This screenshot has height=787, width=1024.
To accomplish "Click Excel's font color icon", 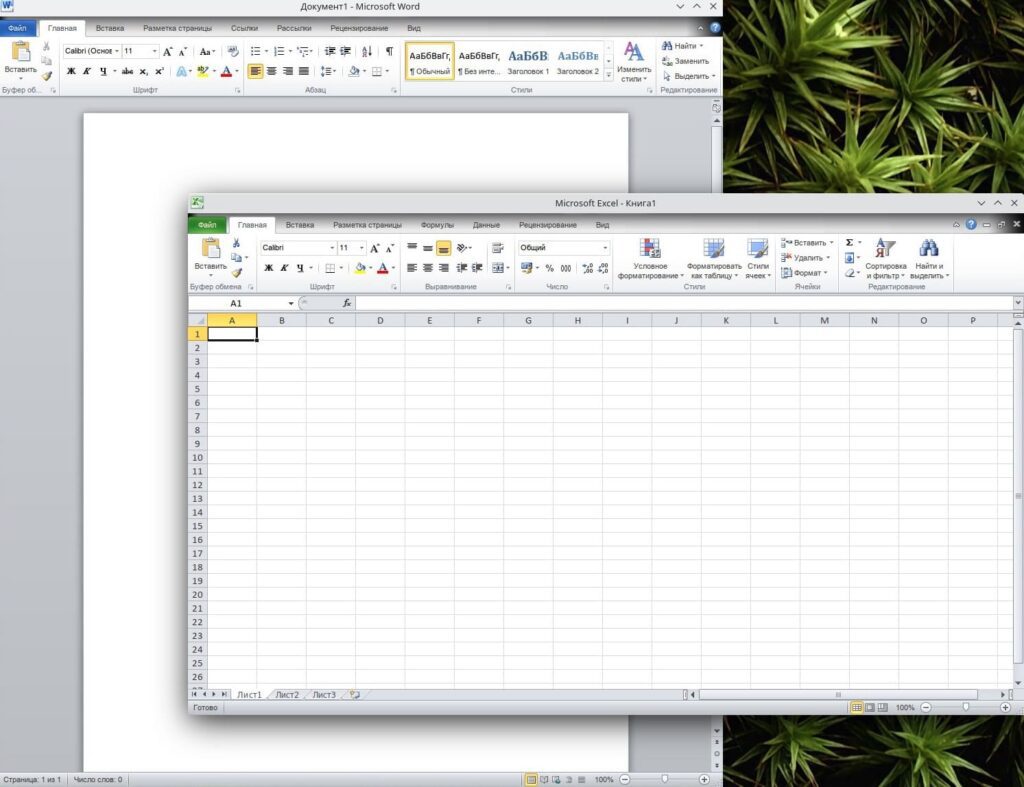I will pos(383,268).
